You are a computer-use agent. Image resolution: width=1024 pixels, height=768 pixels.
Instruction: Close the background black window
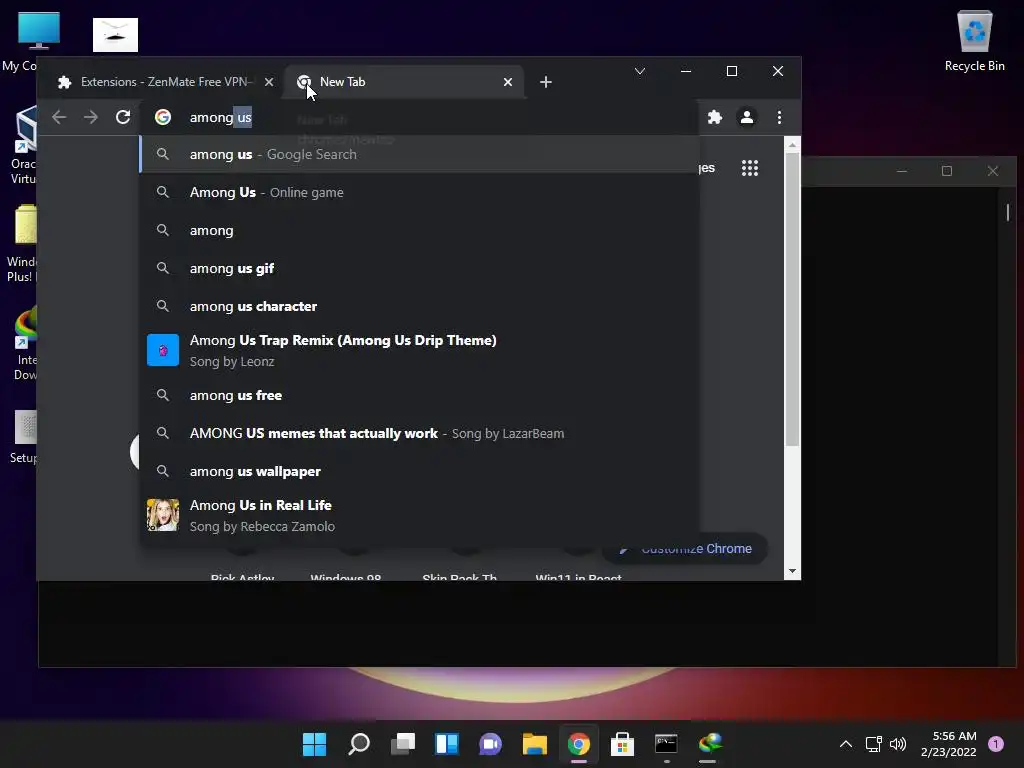[x=993, y=171]
